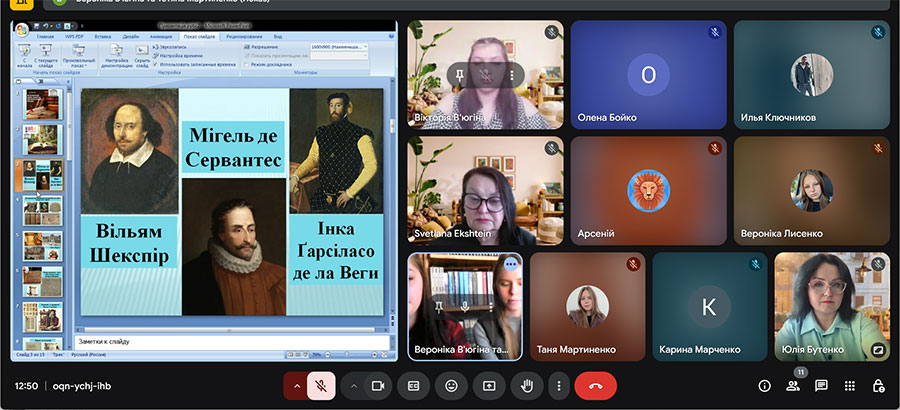Click Вероніка Лисенко's profile avatar
This screenshot has width=900, height=410.
click(x=812, y=191)
